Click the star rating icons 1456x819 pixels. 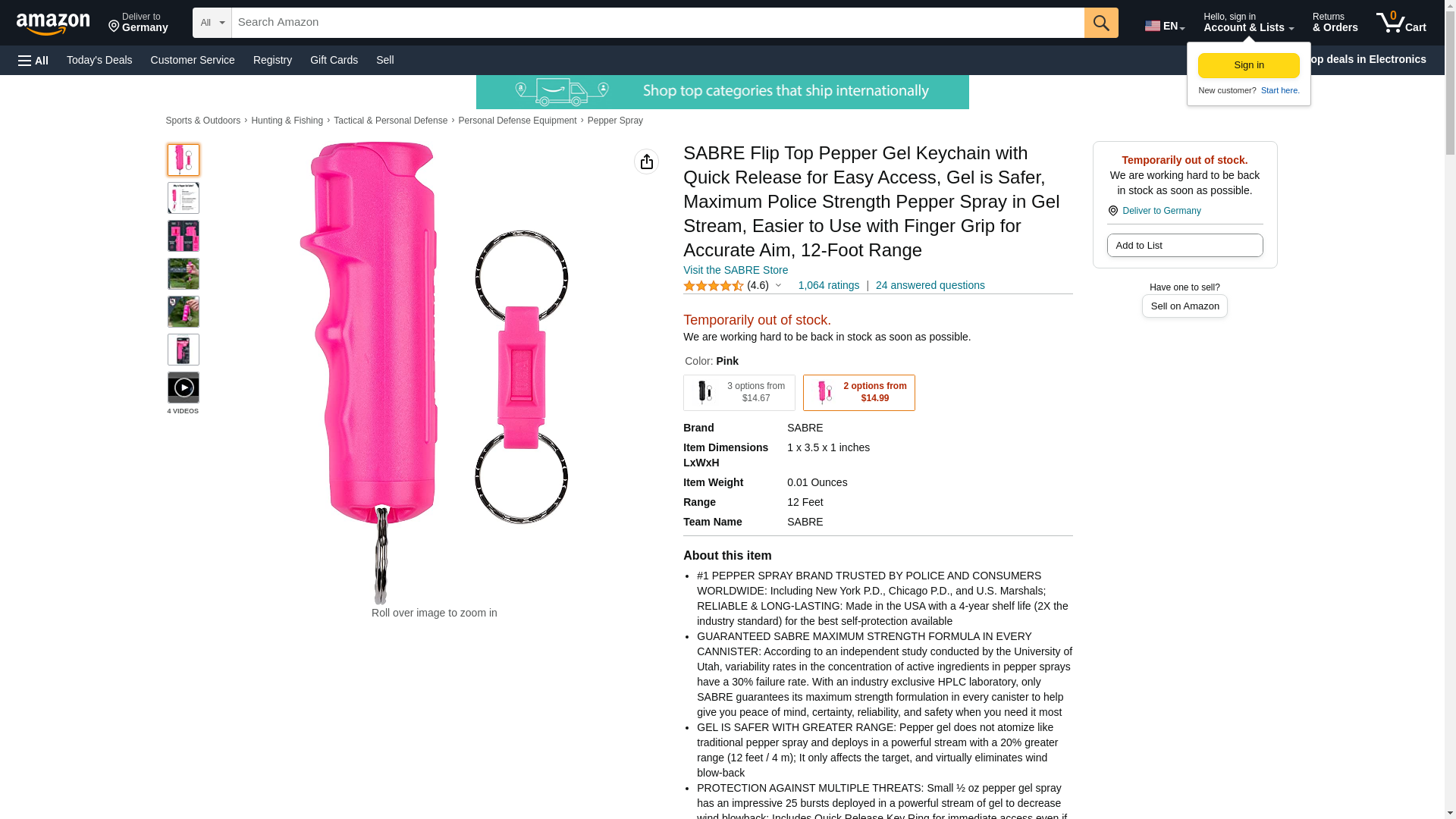[x=713, y=286]
